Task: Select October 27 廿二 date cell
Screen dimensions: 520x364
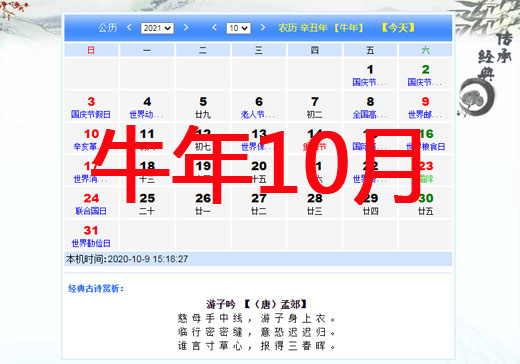Action: pos(259,203)
